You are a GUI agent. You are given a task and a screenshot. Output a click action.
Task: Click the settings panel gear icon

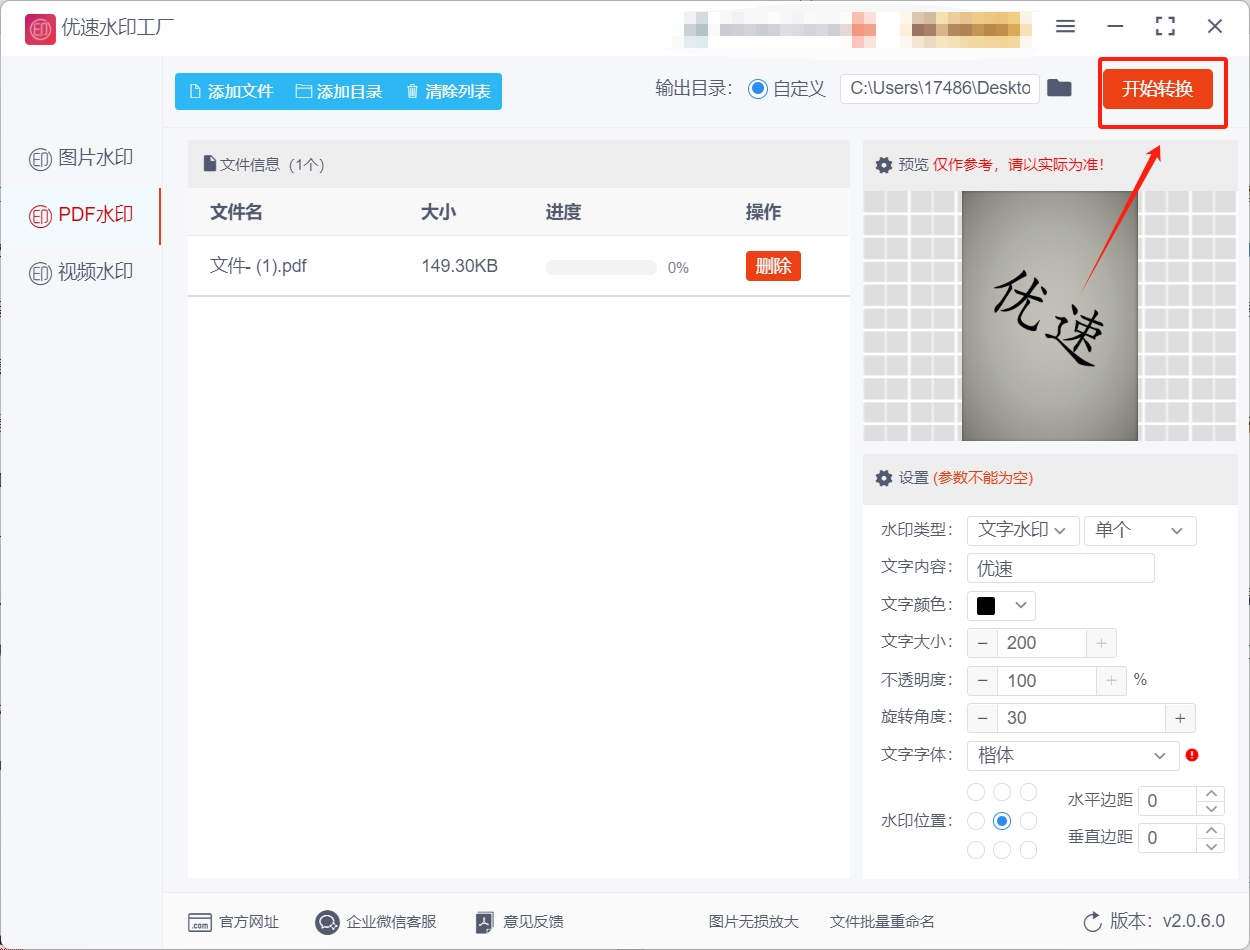pyautogui.click(x=884, y=478)
